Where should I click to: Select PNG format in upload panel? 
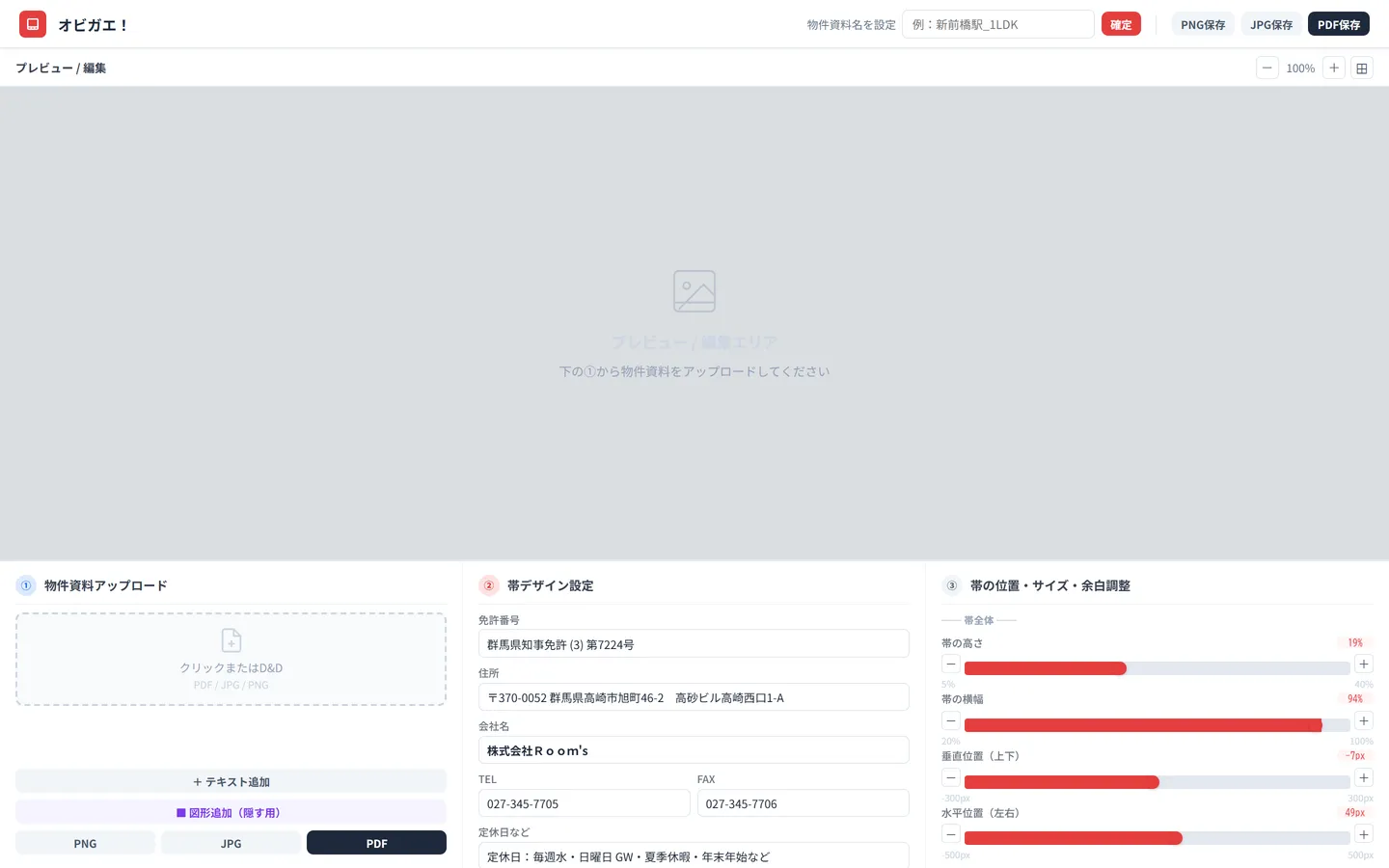click(x=85, y=843)
